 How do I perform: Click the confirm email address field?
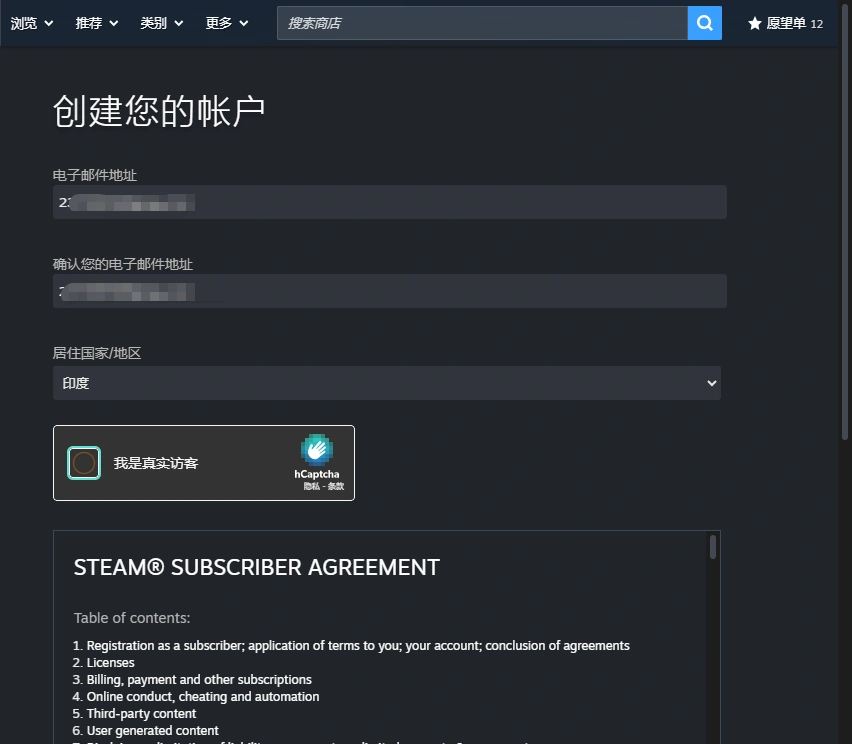tap(390, 291)
